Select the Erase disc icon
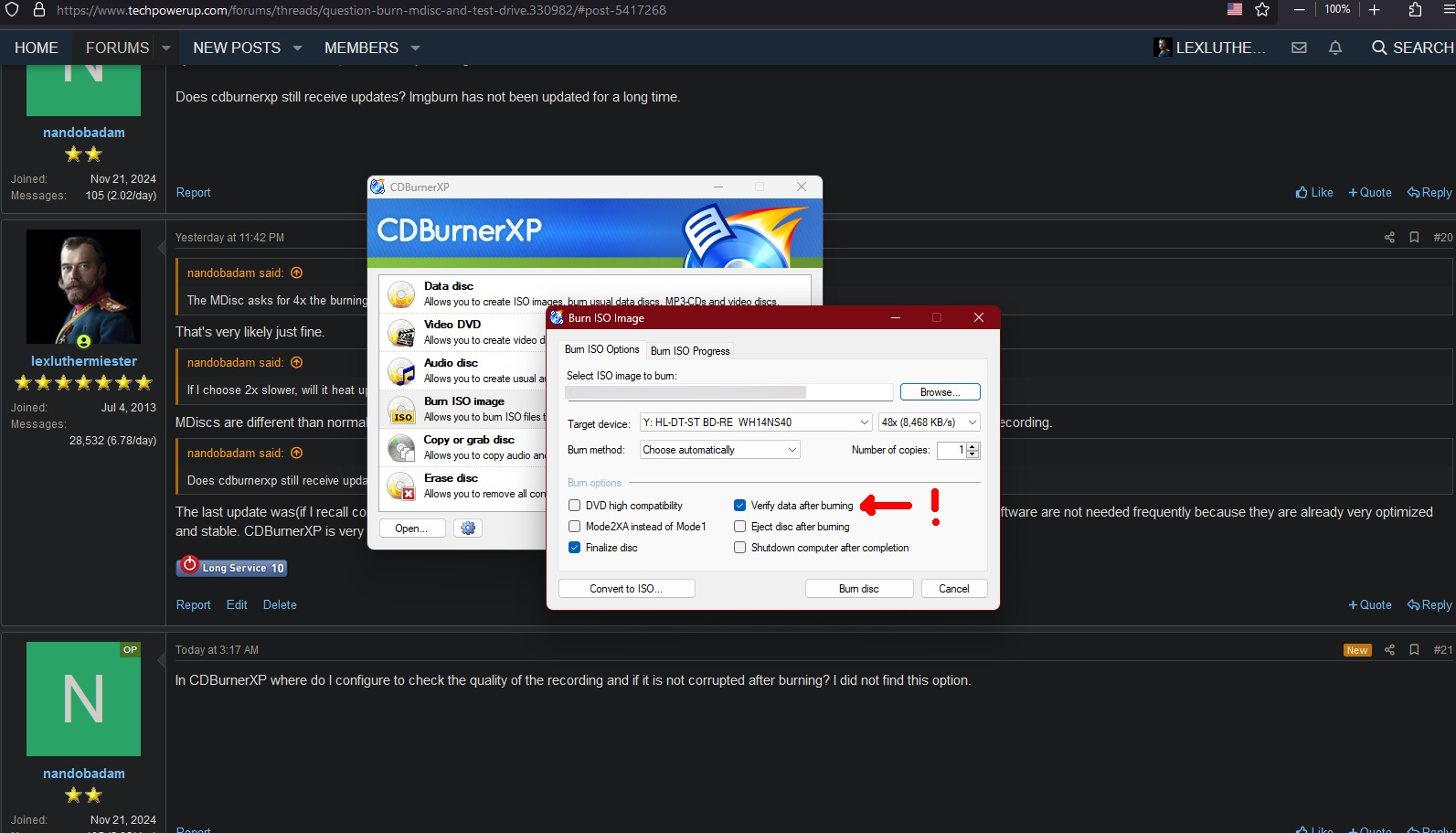 (x=401, y=486)
